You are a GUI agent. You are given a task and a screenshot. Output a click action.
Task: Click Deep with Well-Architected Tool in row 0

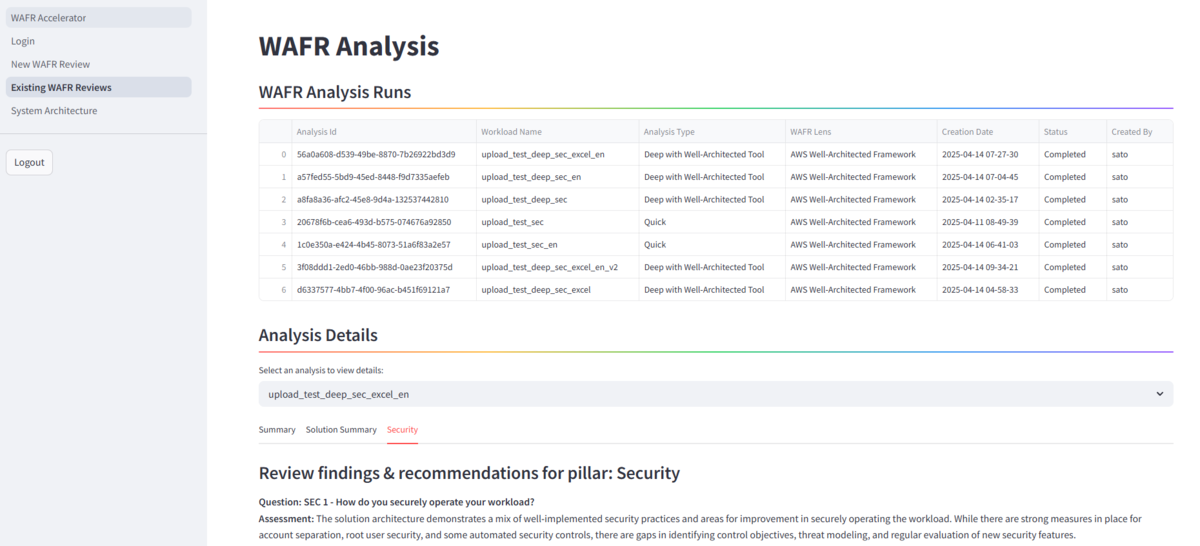coord(712,155)
